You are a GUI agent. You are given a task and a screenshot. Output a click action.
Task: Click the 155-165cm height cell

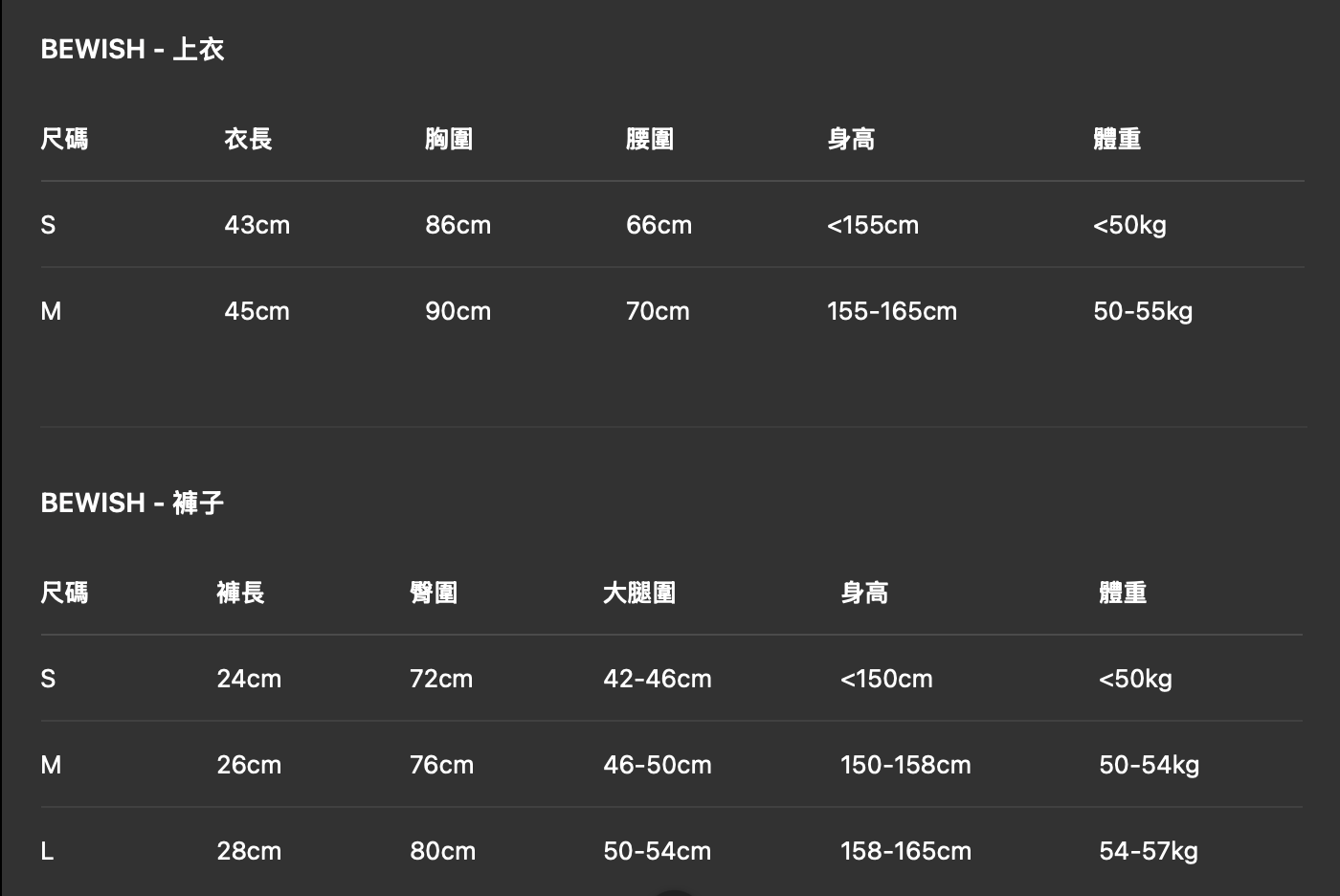891,311
